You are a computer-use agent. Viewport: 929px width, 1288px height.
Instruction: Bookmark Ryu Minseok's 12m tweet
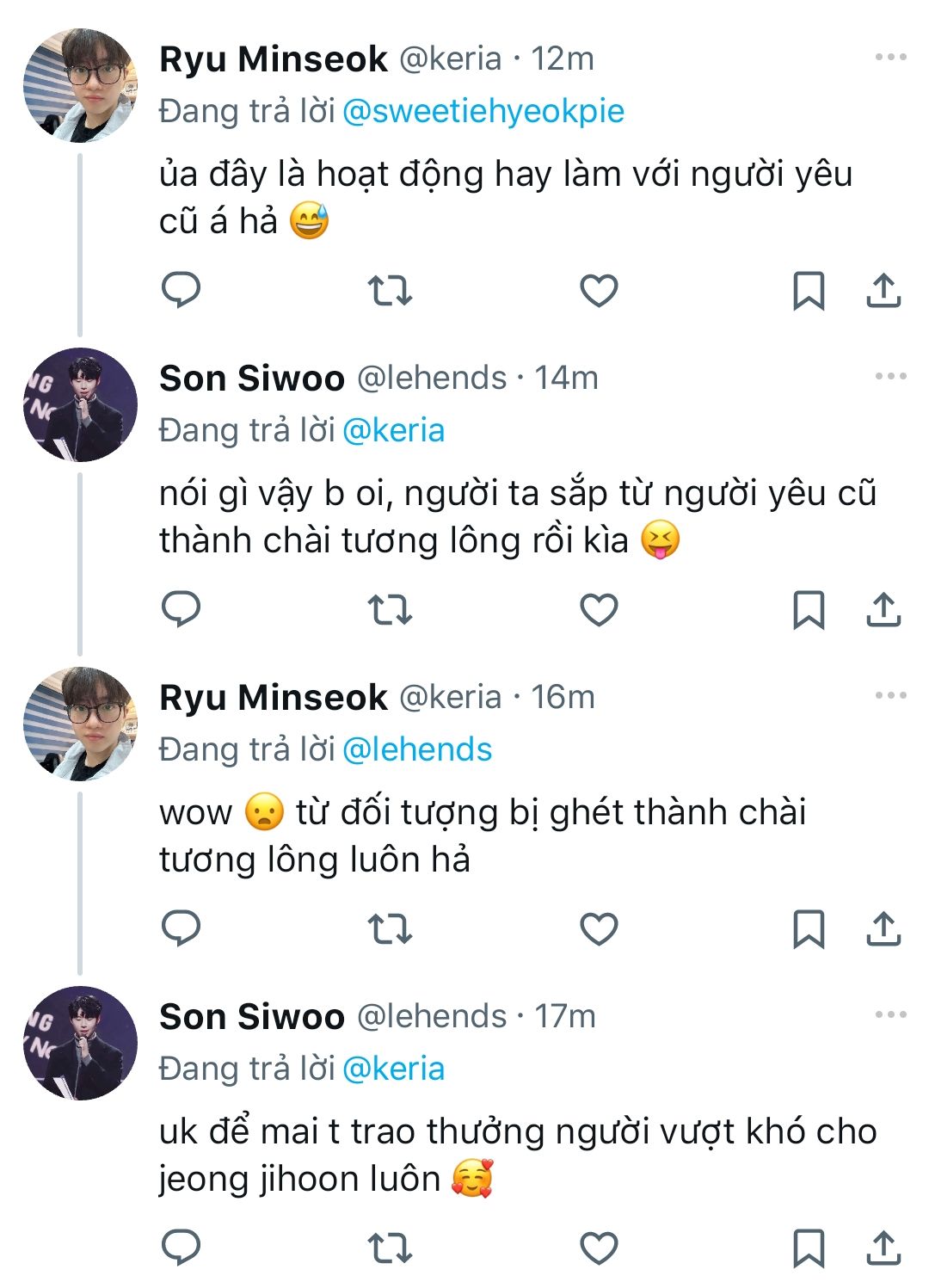click(x=808, y=291)
